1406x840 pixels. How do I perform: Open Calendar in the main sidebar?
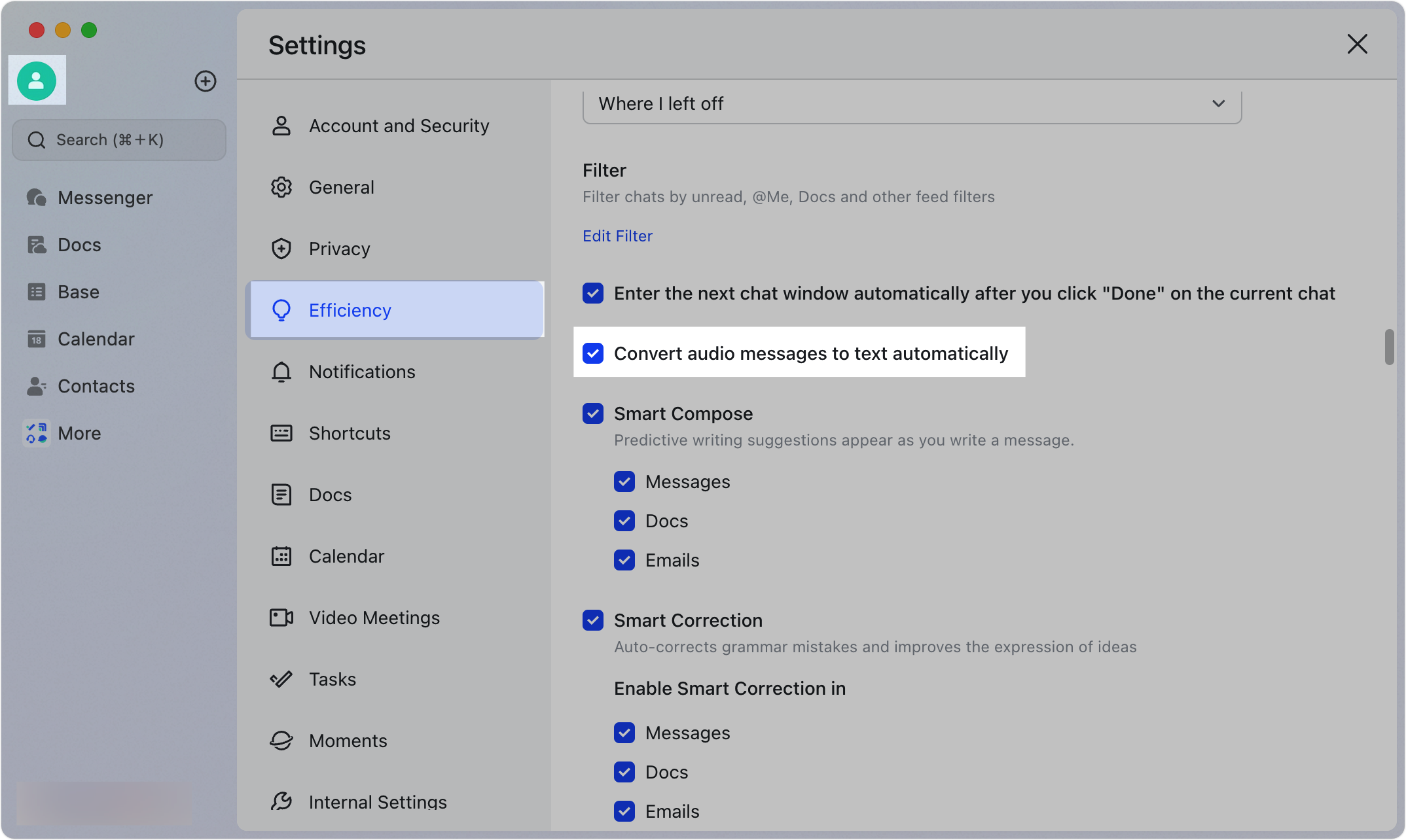coord(81,339)
